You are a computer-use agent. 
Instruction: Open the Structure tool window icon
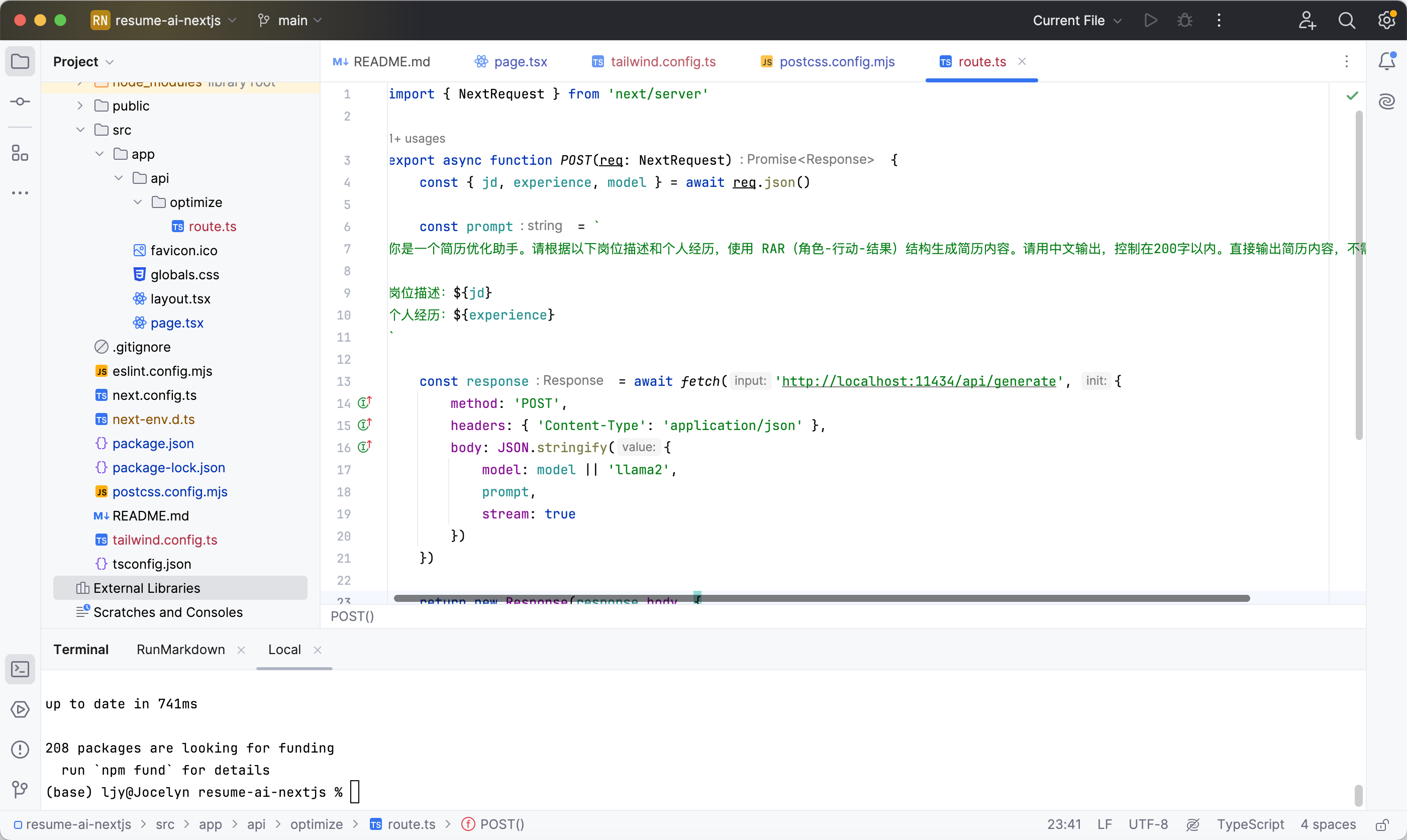(x=20, y=153)
